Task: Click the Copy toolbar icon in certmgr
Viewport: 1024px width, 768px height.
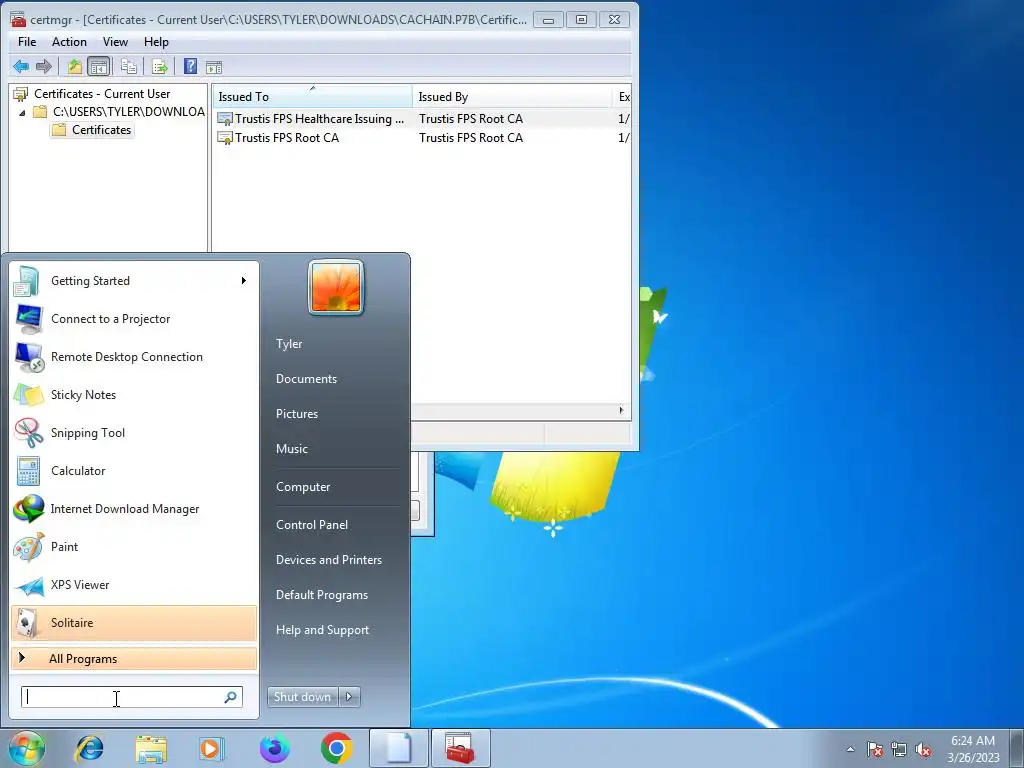Action: click(129, 66)
